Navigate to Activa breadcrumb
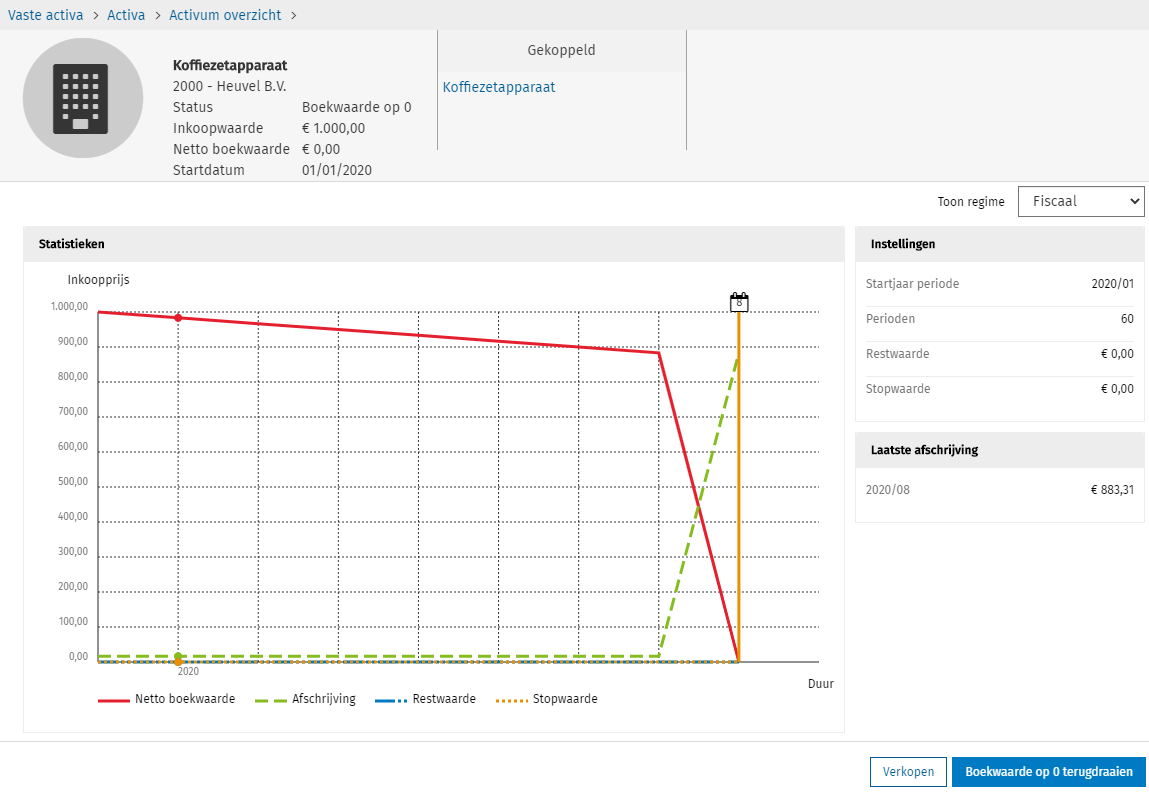This screenshot has height=792, width=1149. (x=126, y=15)
